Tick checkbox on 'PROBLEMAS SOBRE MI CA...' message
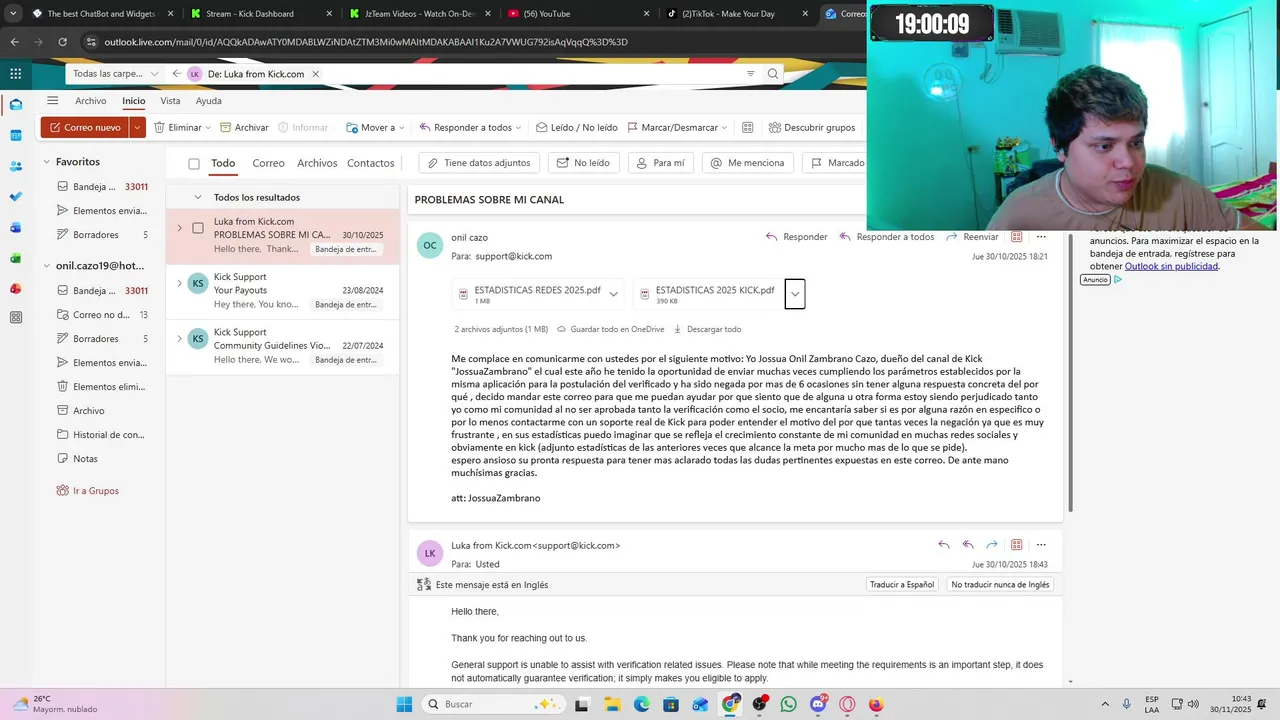Image resolution: width=1280 pixels, height=720 pixels. pyautogui.click(x=198, y=228)
